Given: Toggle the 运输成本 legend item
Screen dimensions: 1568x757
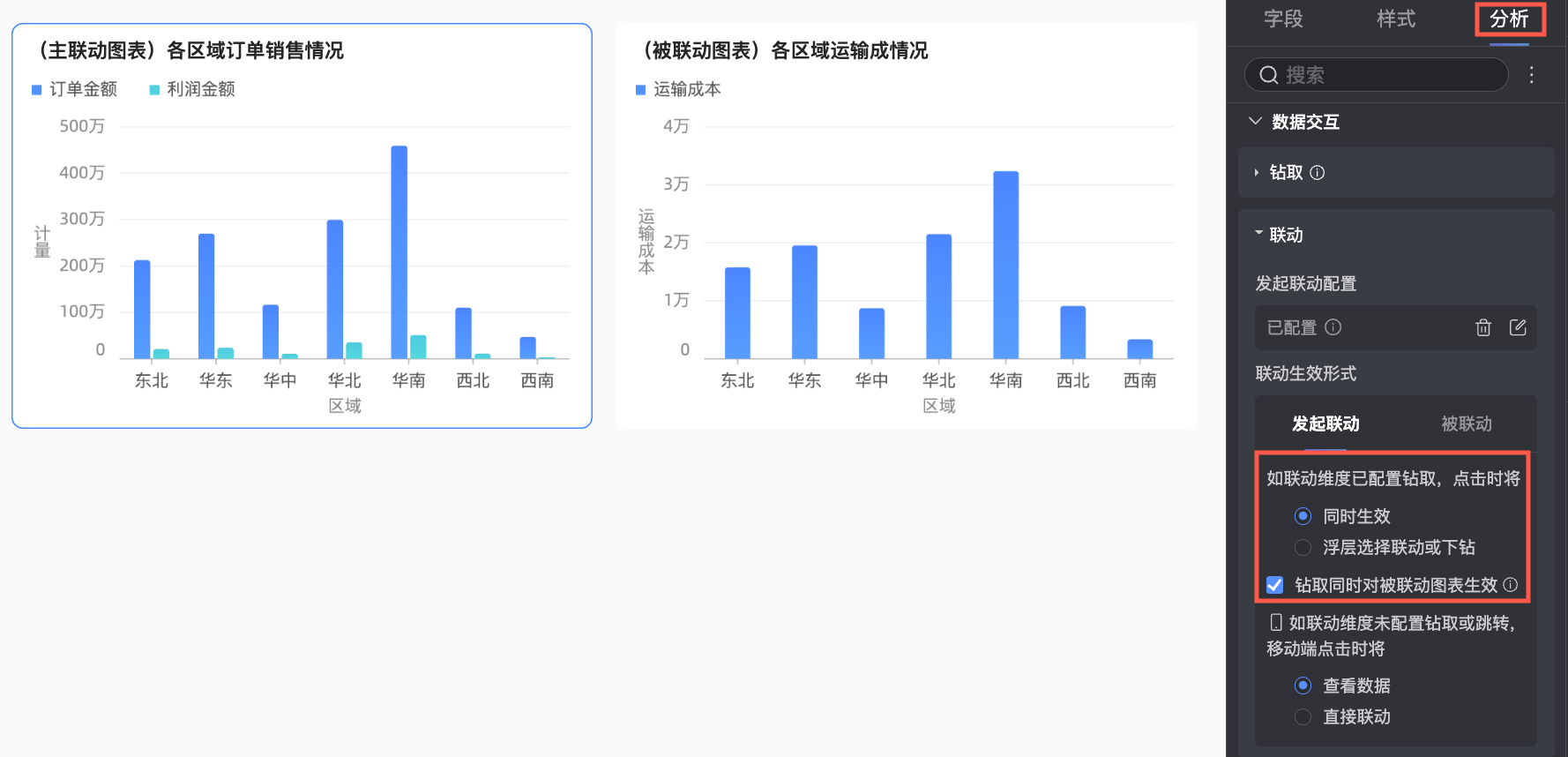Looking at the screenshot, I should click(x=678, y=89).
